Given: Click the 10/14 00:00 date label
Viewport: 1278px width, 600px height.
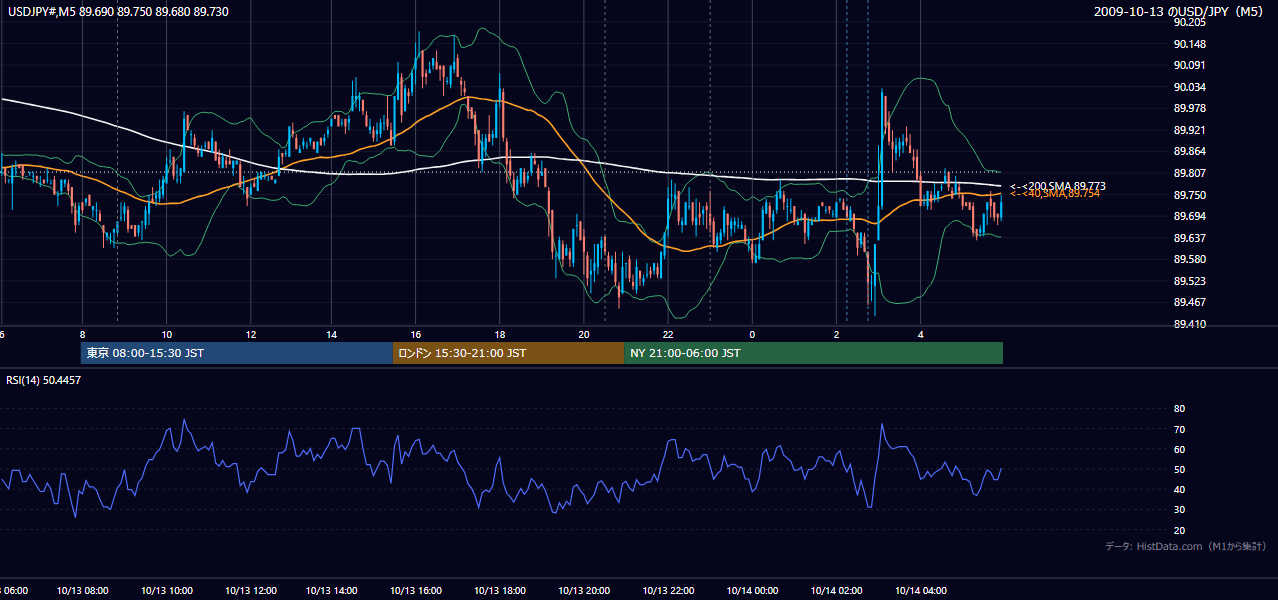Looking at the screenshot, I should pos(752,591).
